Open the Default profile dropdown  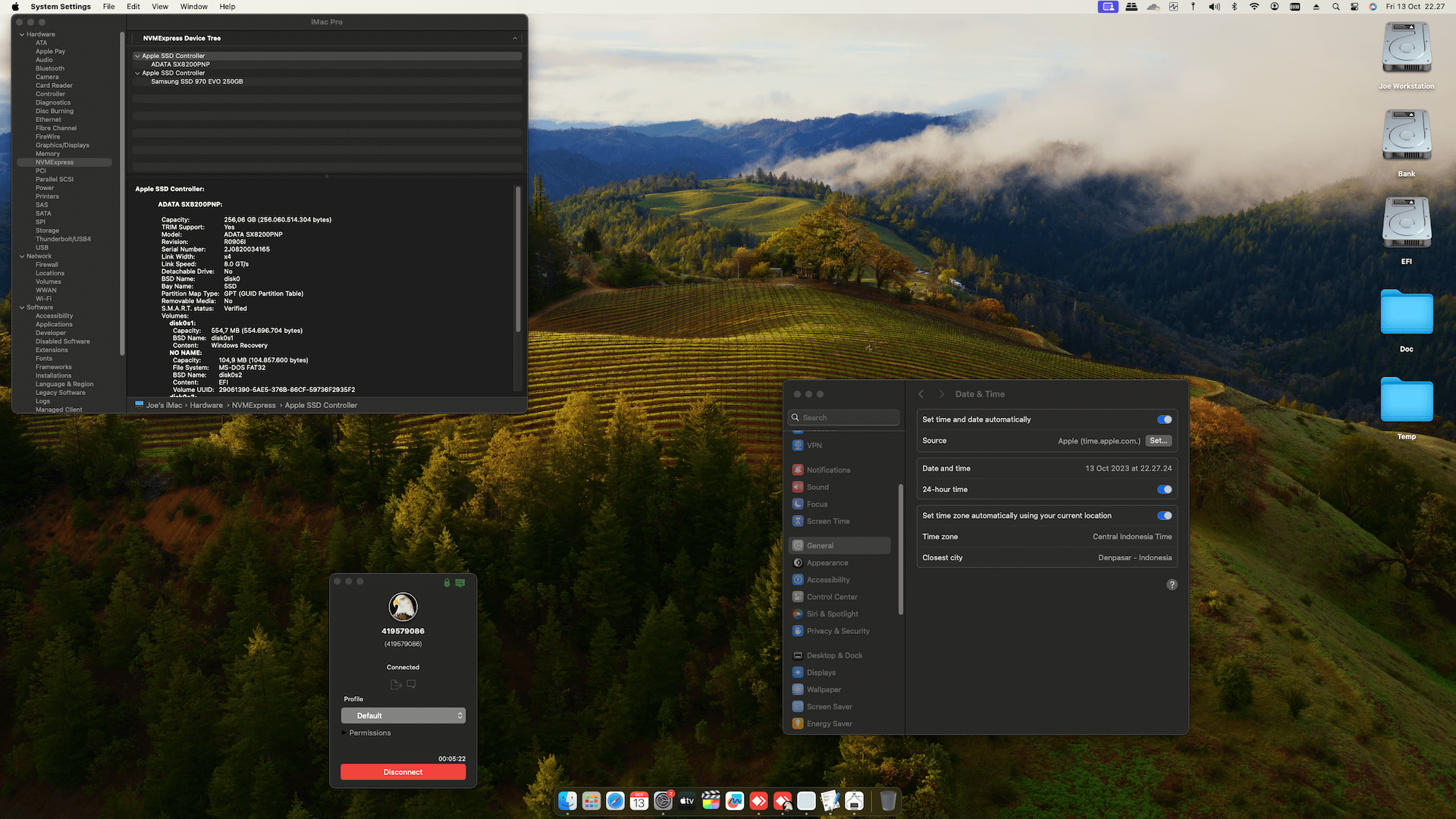tap(403, 716)
